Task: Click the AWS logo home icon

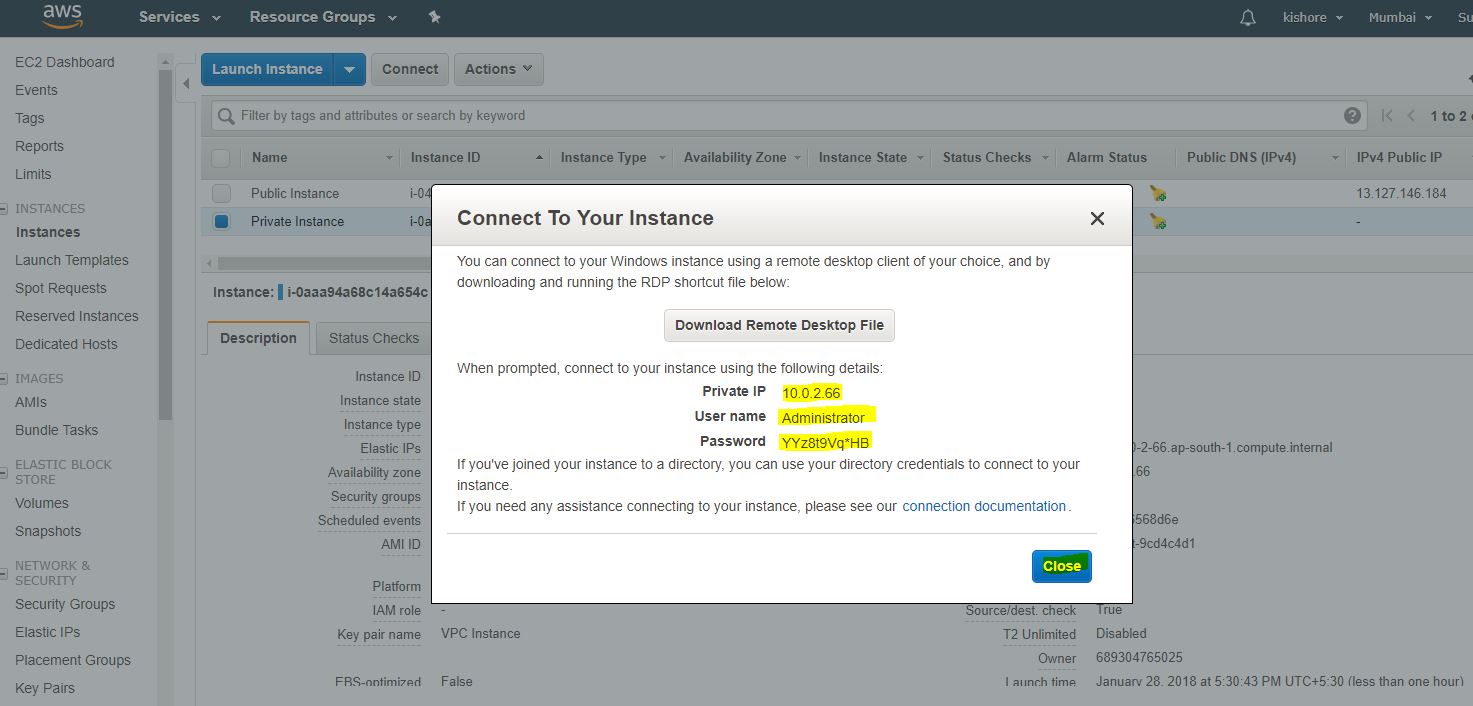Action: coord(62,16)
